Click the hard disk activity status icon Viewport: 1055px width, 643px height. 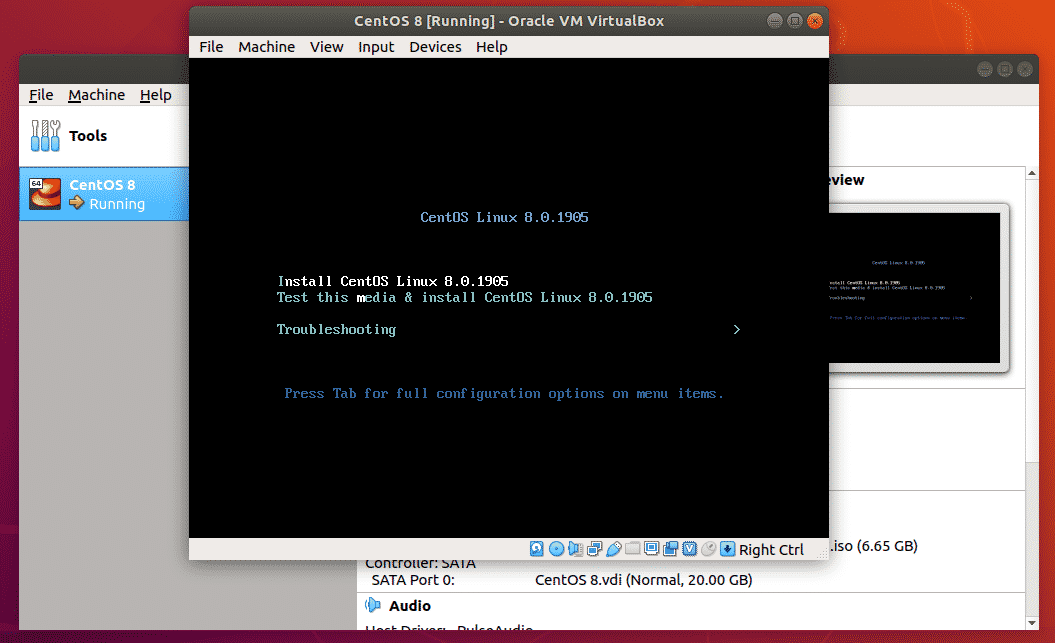536,548
